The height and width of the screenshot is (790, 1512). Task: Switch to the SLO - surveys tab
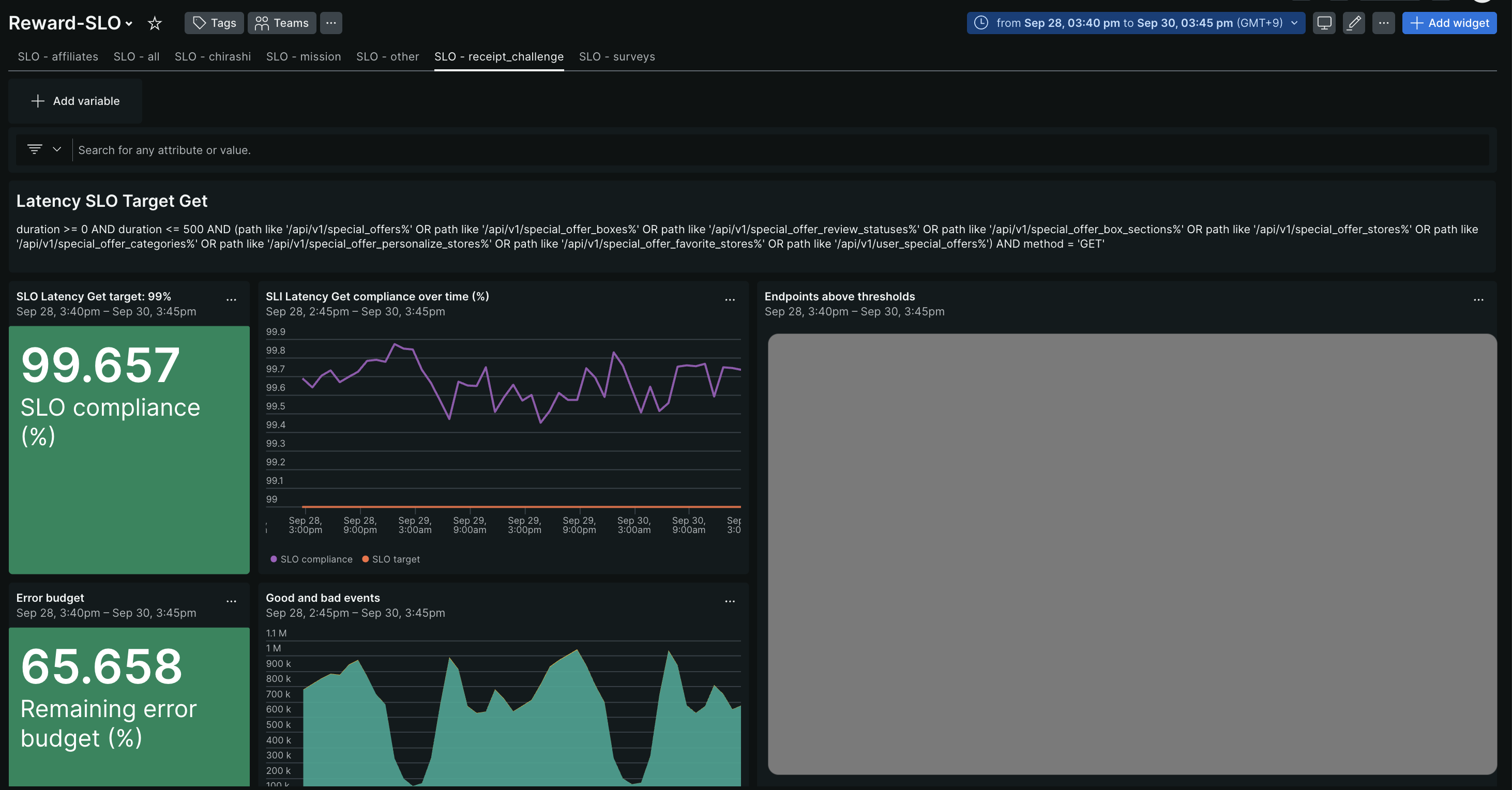coord(616,56)
